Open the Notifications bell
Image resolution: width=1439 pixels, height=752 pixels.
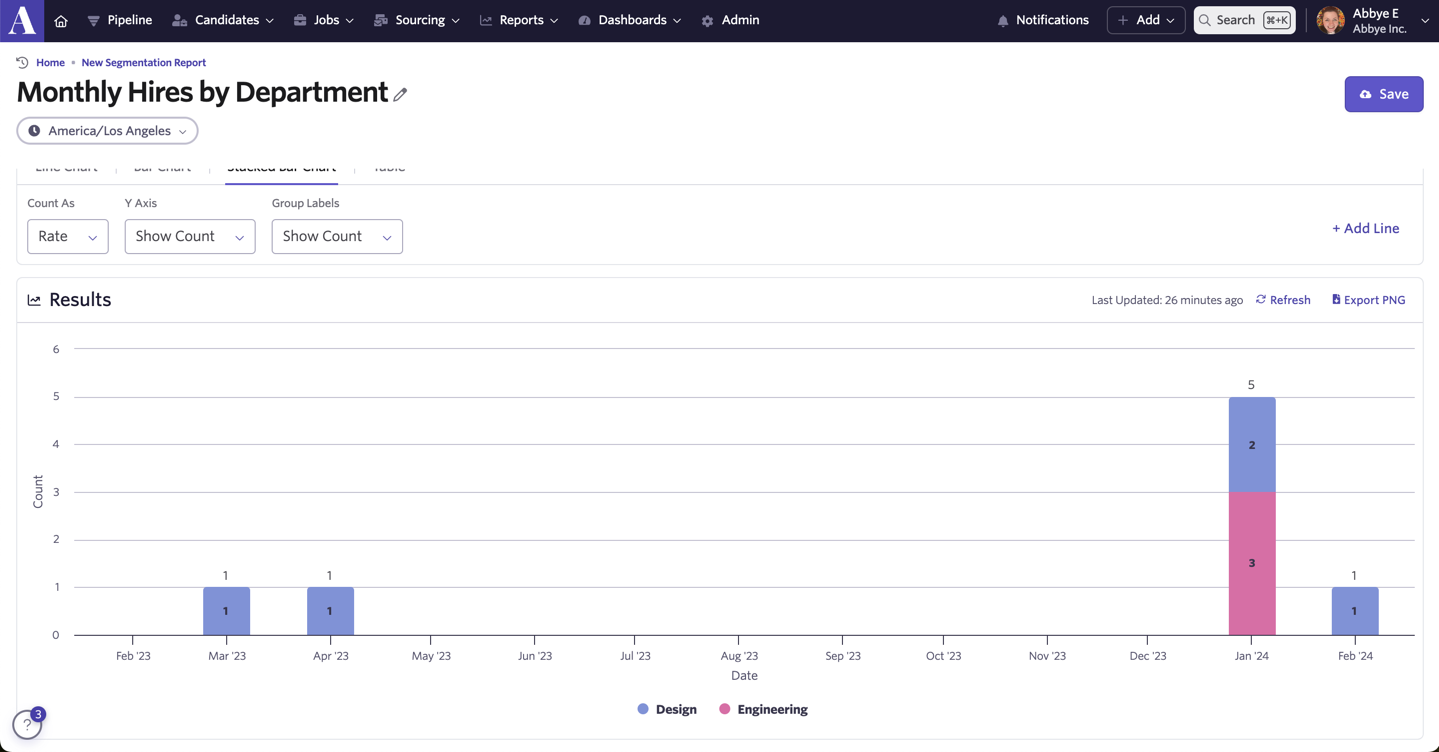click(x=1043, y=20)
